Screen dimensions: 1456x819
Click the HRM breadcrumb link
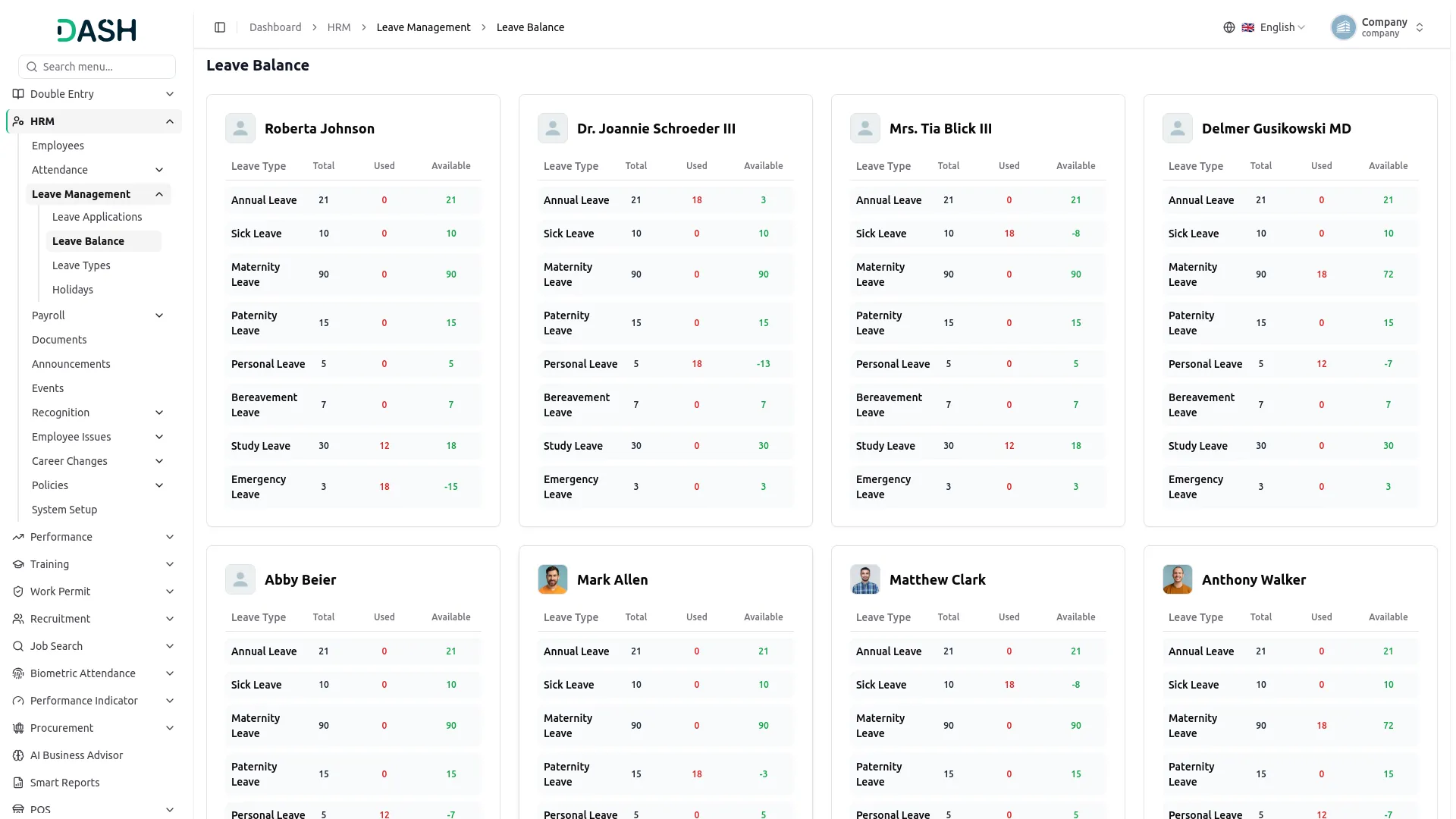339,27
